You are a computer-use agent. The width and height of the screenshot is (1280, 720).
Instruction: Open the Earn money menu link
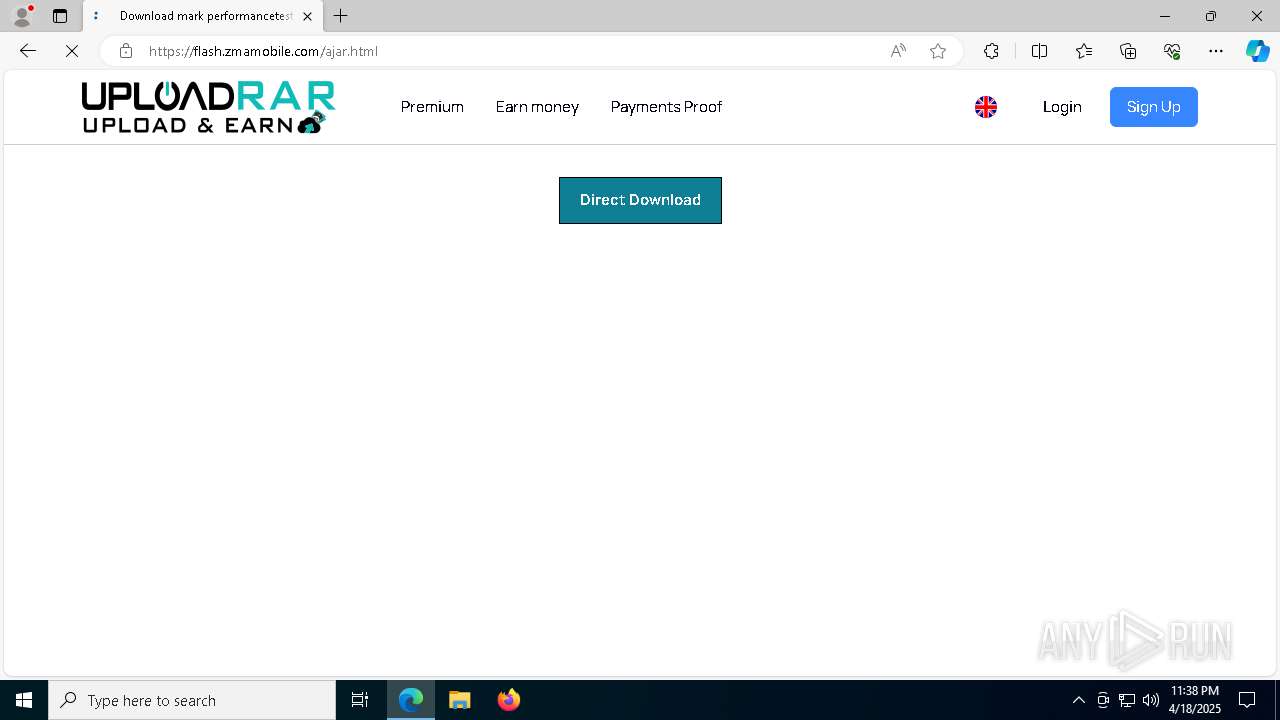pos(537,107)
